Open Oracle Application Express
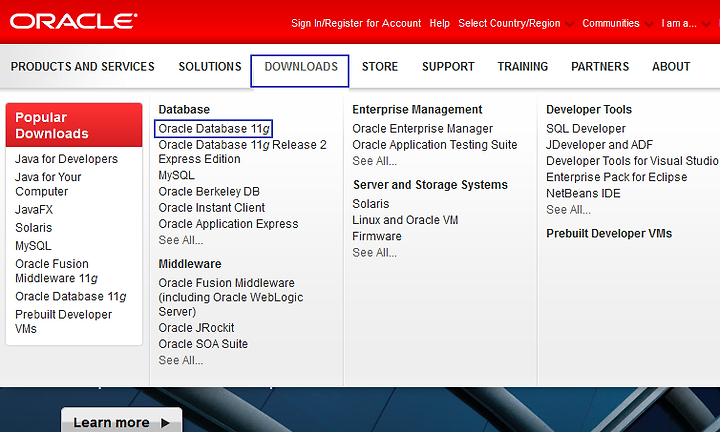Image resolution: width=720 pixels, height=432 pixels. point(228,224)
